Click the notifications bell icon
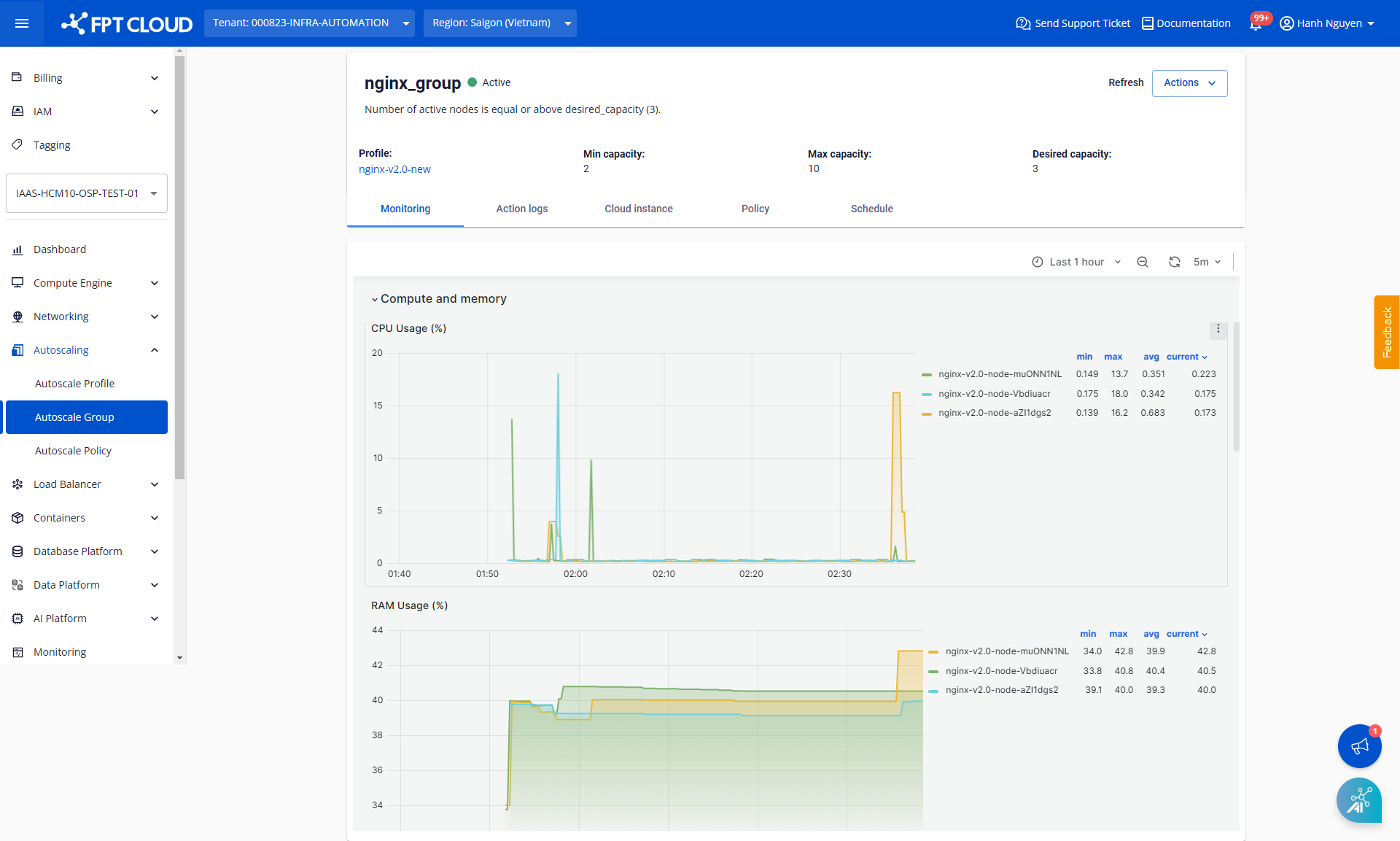This screenshot has width=1400, height=841. pyautogui.click(x=1255, y=22)
